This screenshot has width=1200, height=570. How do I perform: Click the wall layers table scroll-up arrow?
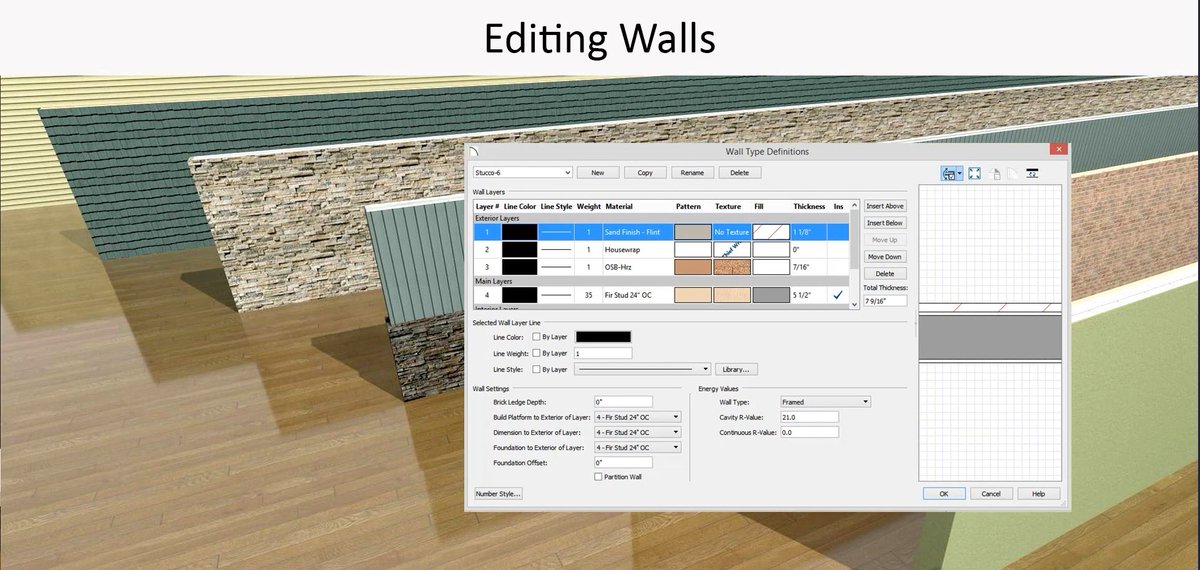coord(853,204)
